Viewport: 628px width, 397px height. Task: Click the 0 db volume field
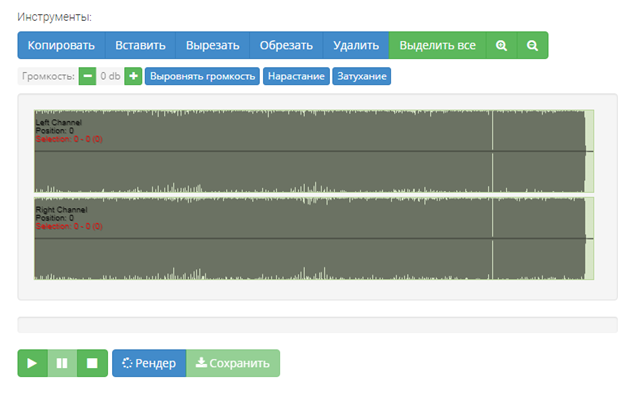click(110, 76)
